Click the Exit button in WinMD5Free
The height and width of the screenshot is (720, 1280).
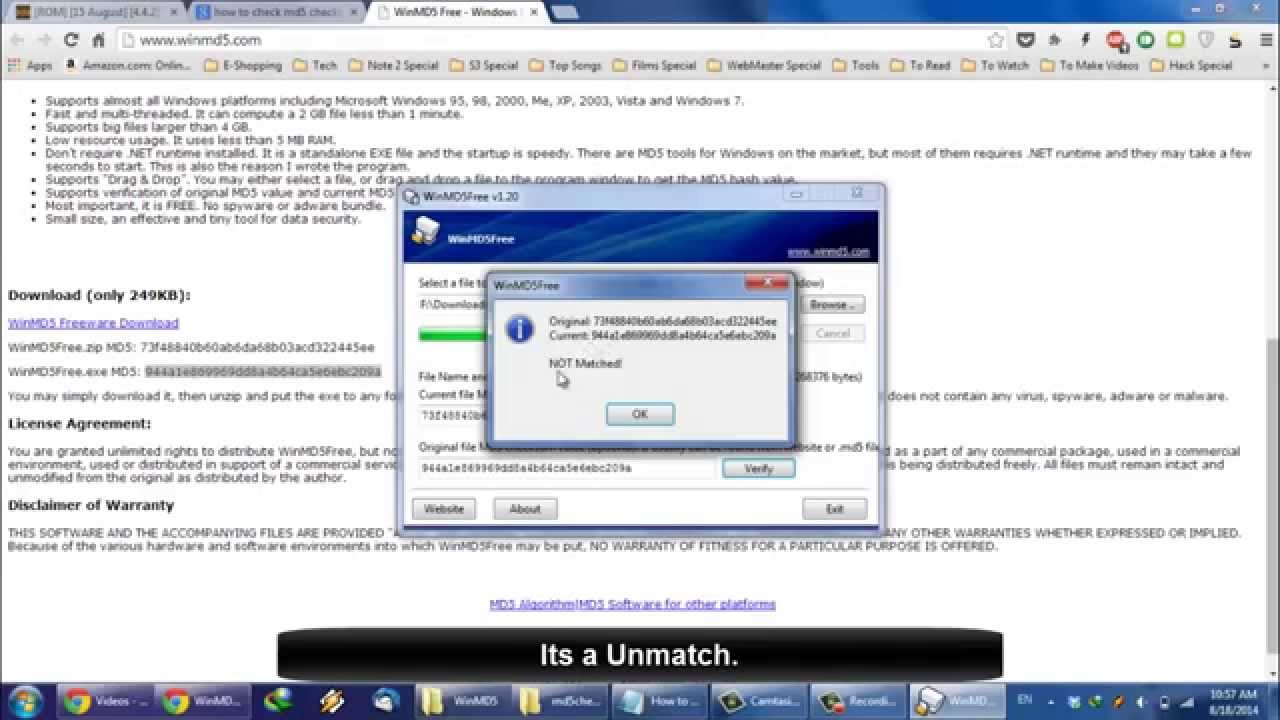coord(834,509)
